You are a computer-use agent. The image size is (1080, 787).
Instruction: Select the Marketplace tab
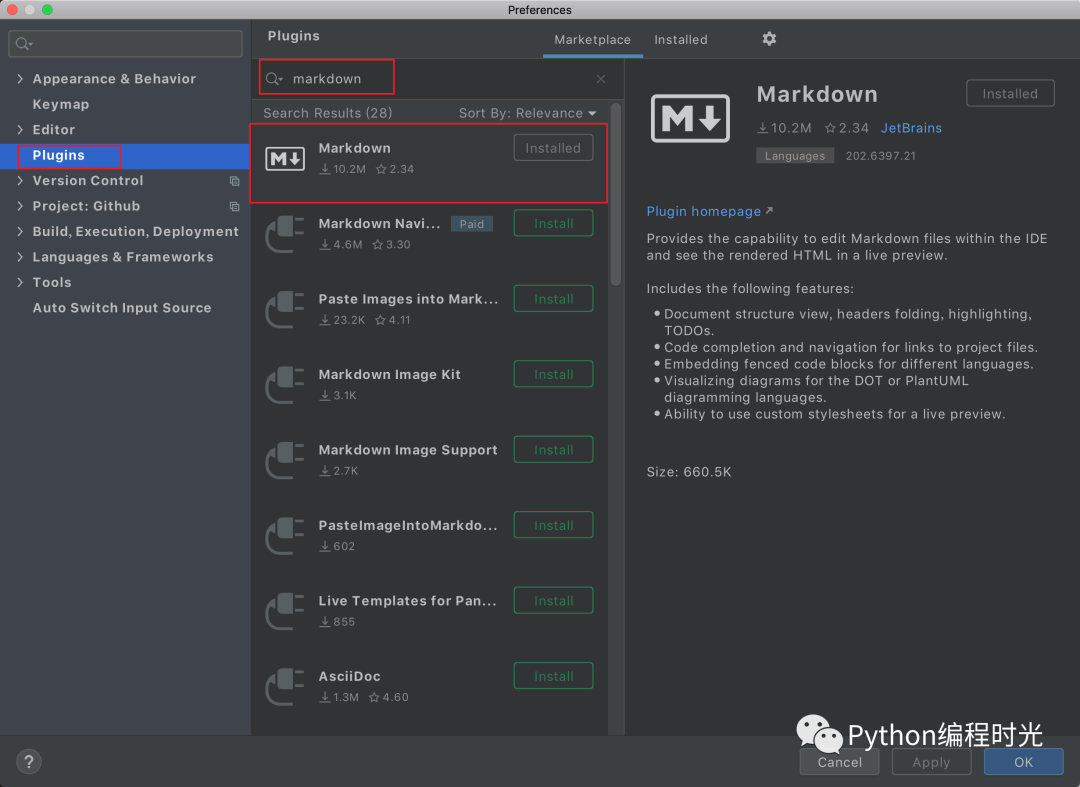coord(592,39)
